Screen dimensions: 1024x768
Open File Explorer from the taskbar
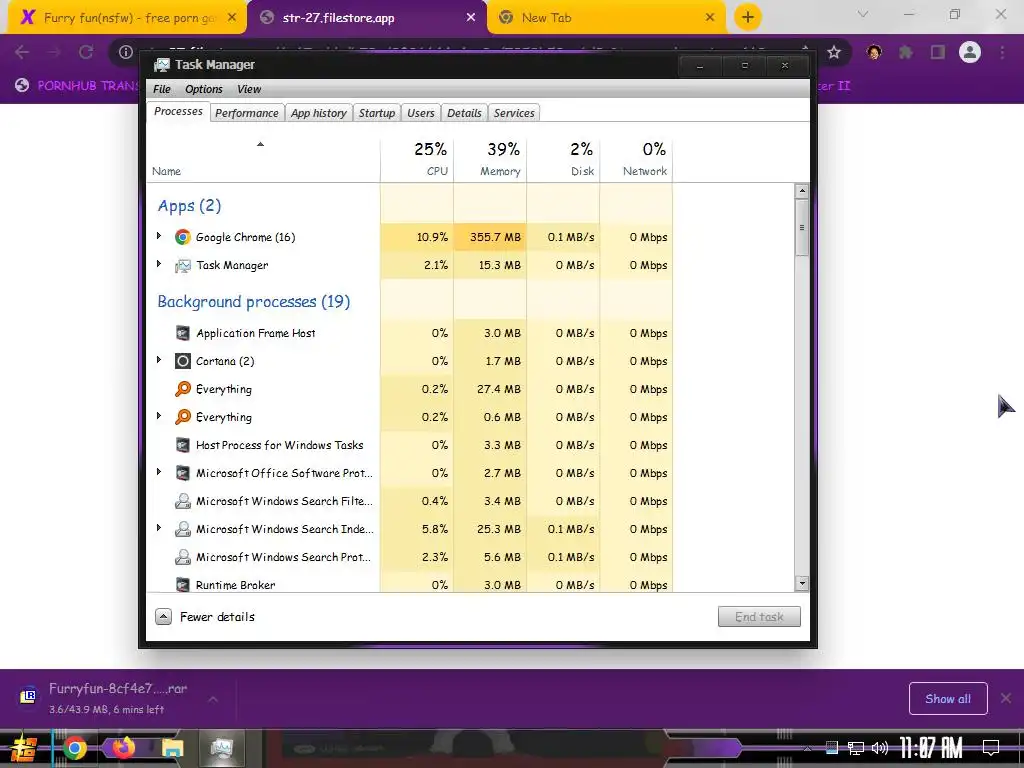(172, 748)
